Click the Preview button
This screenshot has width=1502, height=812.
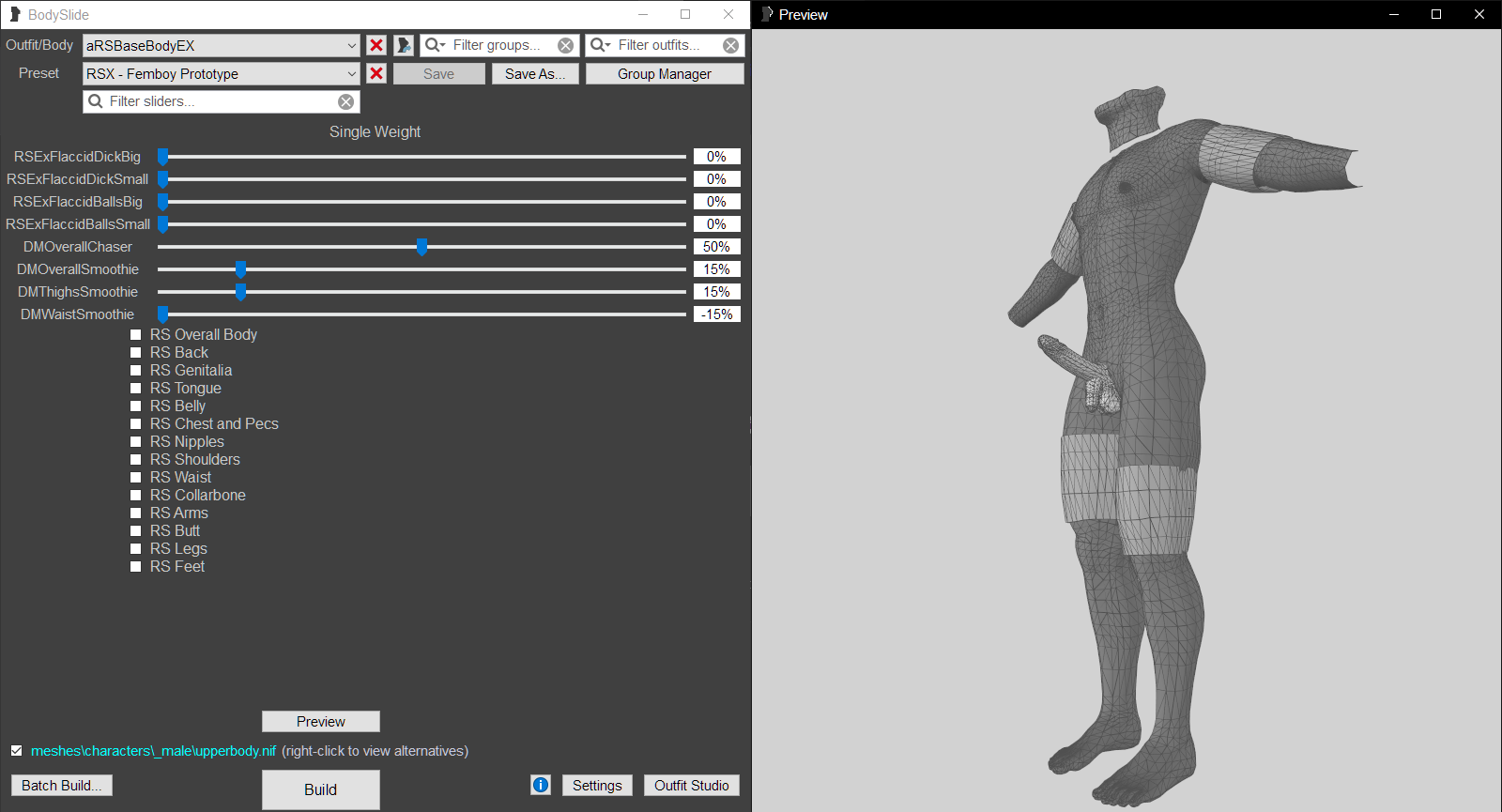click(321, 721)
